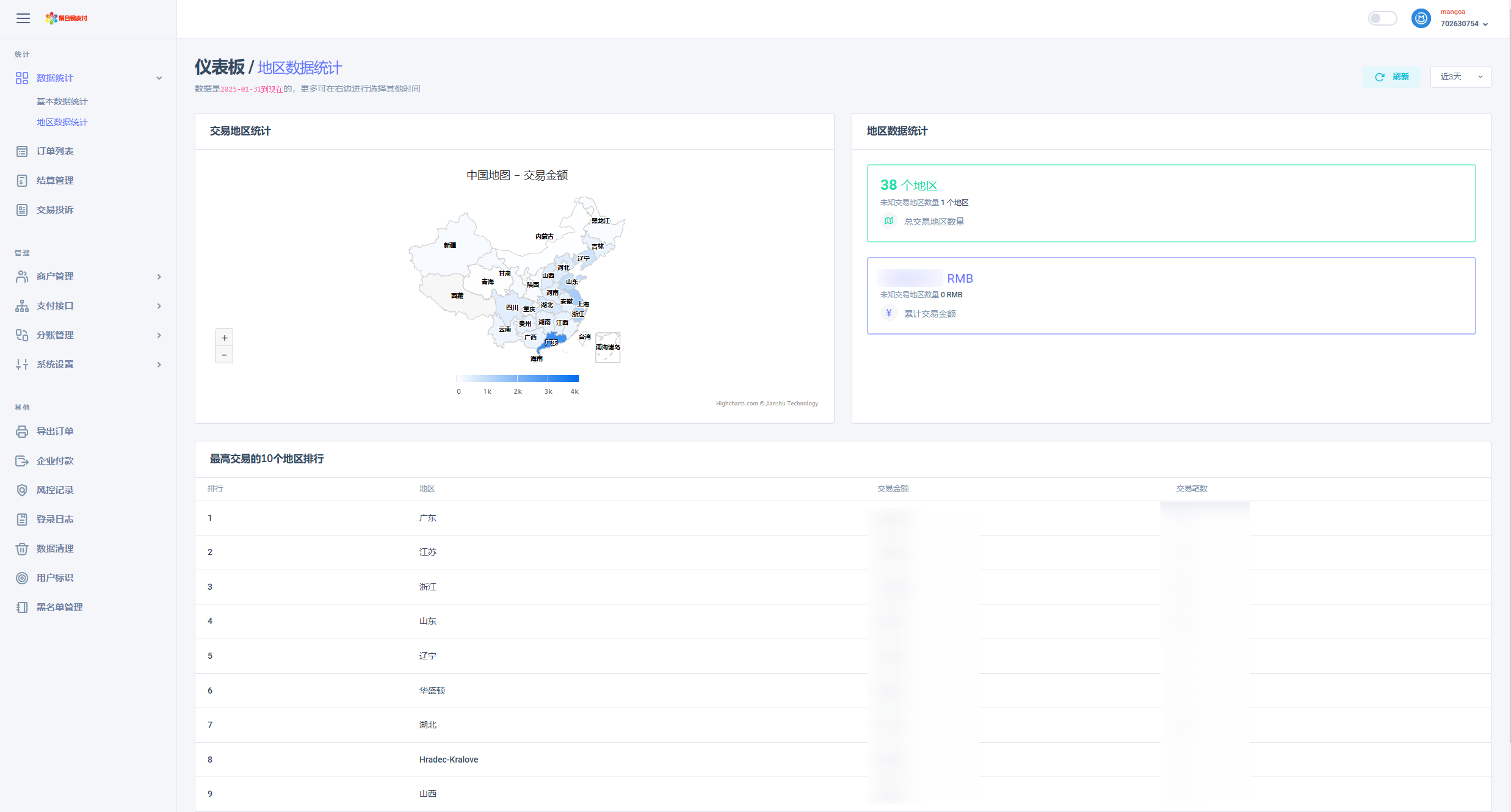Click Xinjiang region on the map
1511x812 pixels.
pyautogui.click(x=450, y=245)
